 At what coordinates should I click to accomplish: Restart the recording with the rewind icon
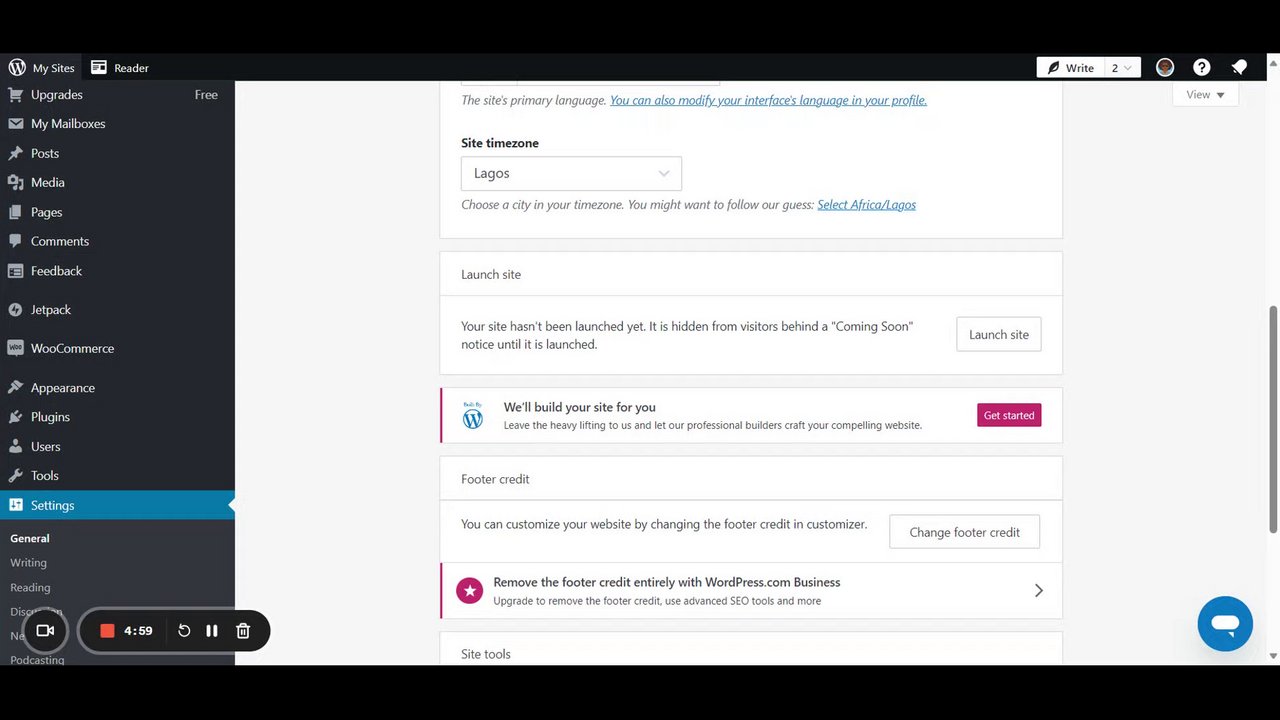184,631
